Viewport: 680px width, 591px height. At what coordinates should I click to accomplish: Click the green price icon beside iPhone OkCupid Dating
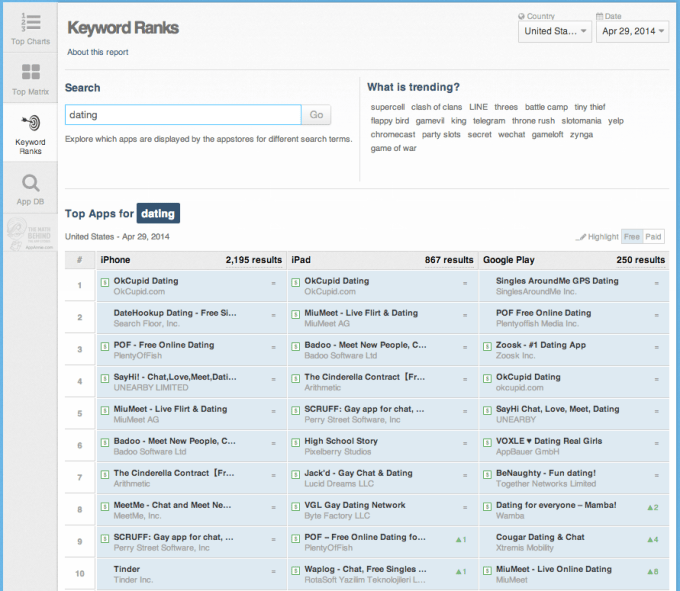coord(105,283)
